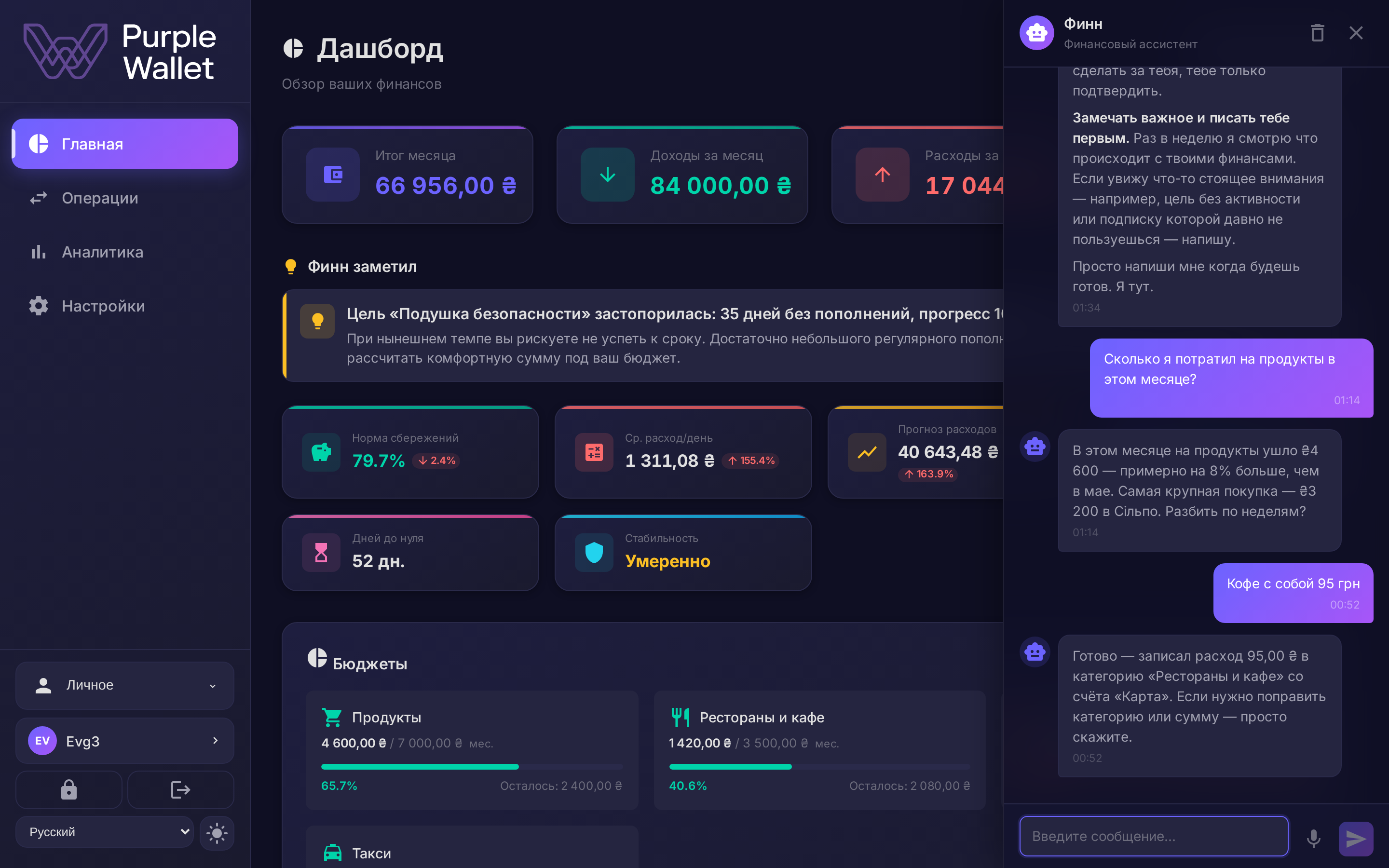Image resolution: width=1389 pixels, height=868 pixels.
Task: Click the 52 дн. value
Action: pos(379,561)
